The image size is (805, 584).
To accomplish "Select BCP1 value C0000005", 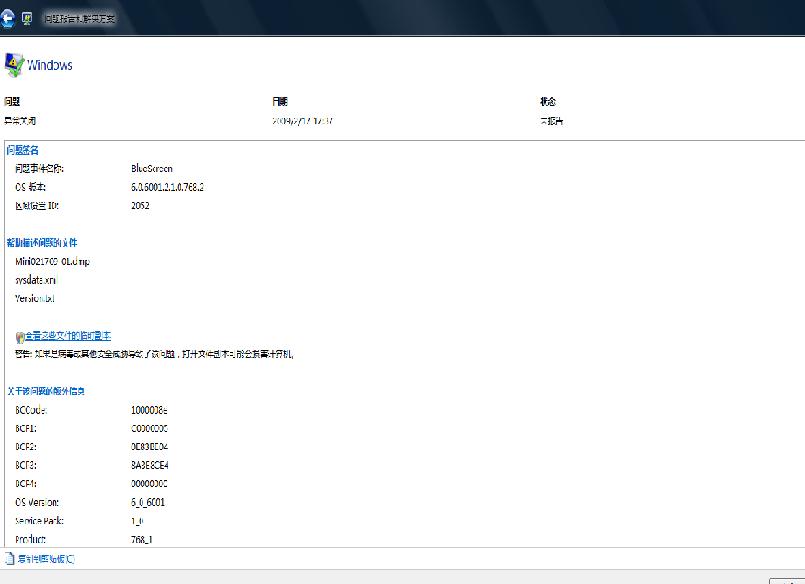I will (149, 429).
